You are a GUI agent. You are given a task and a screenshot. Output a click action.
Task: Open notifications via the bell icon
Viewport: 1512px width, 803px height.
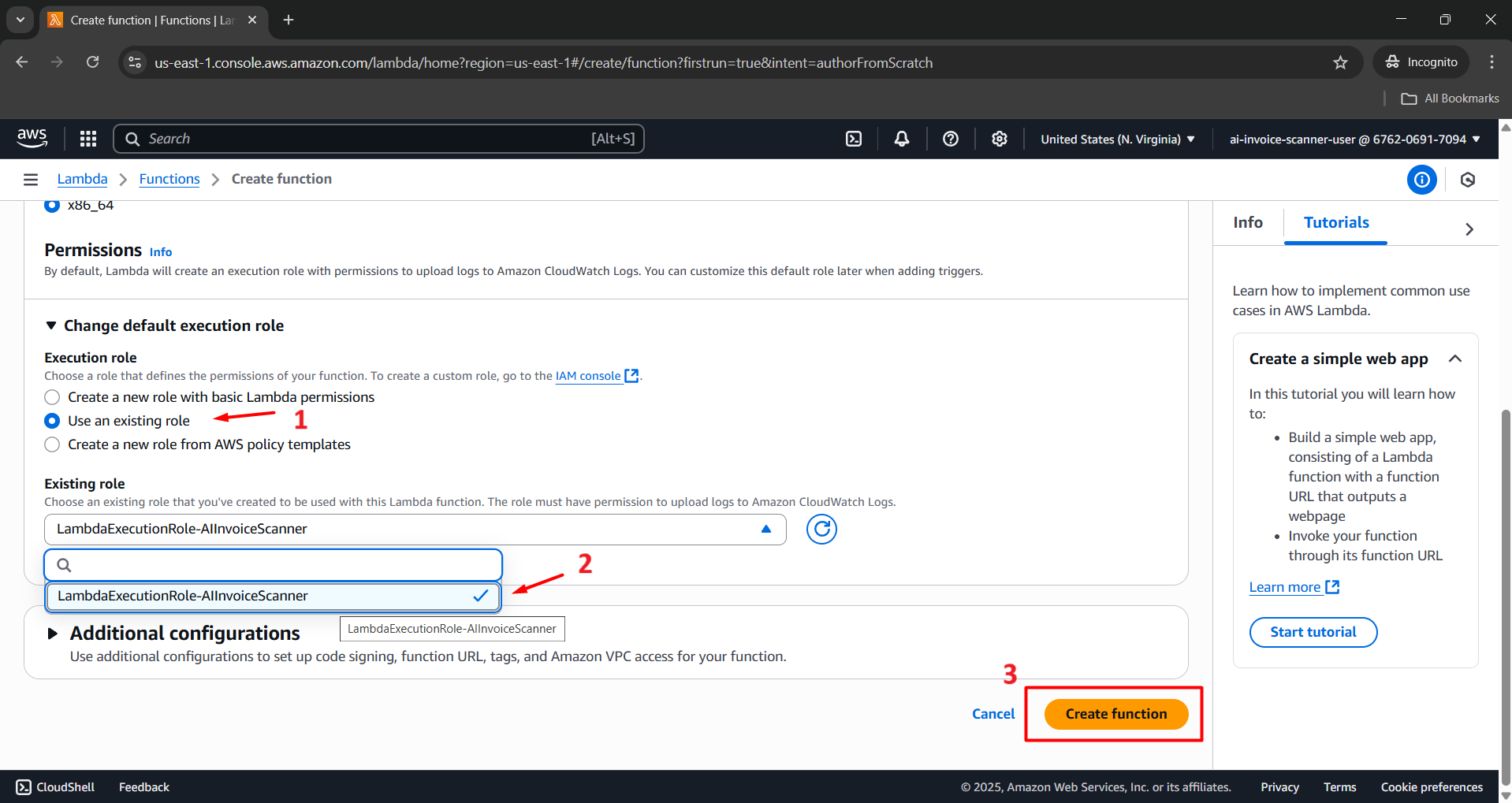click(x=901, y=138)
